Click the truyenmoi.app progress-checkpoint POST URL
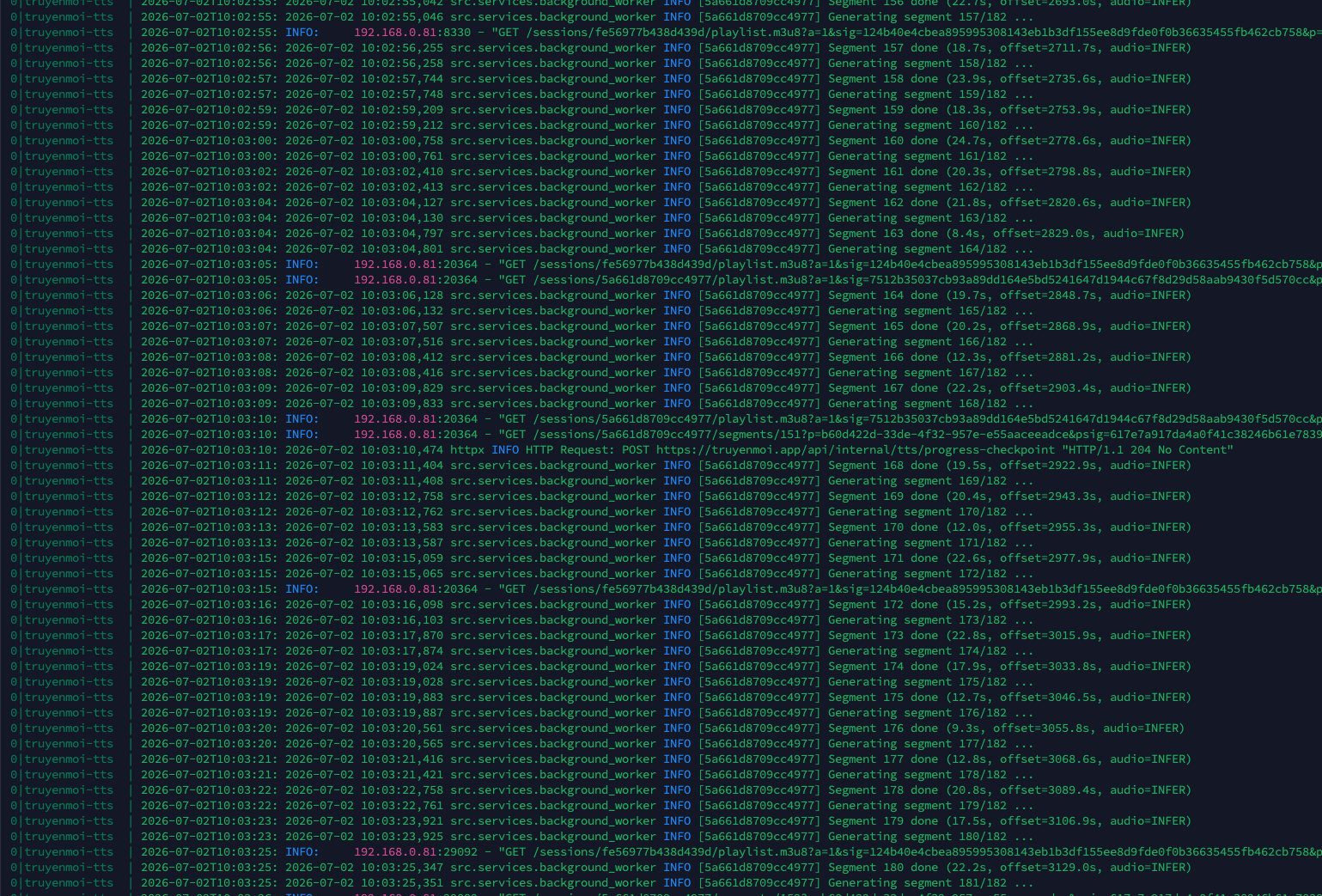 pos(856,450)
